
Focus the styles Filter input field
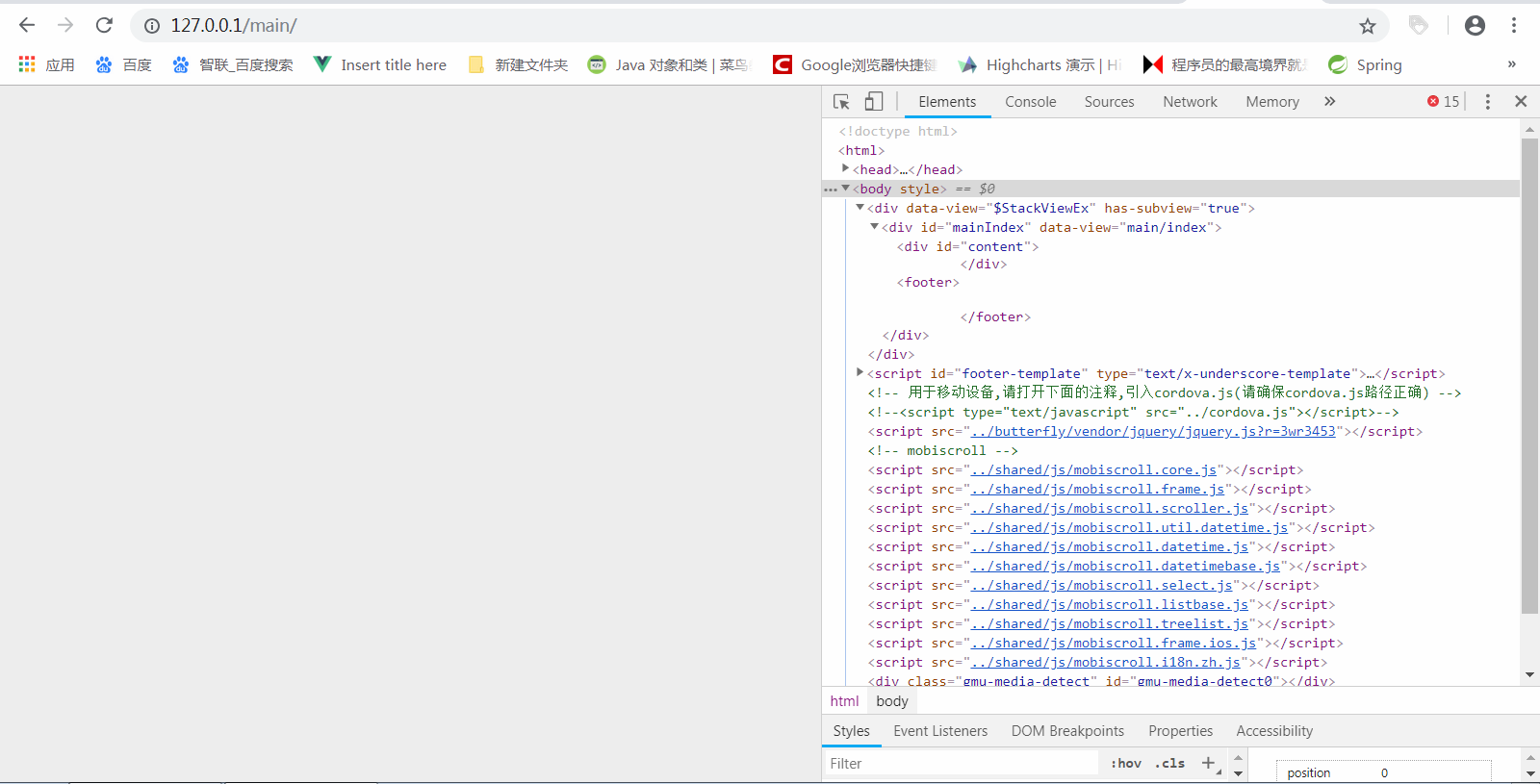click(960, 764)
